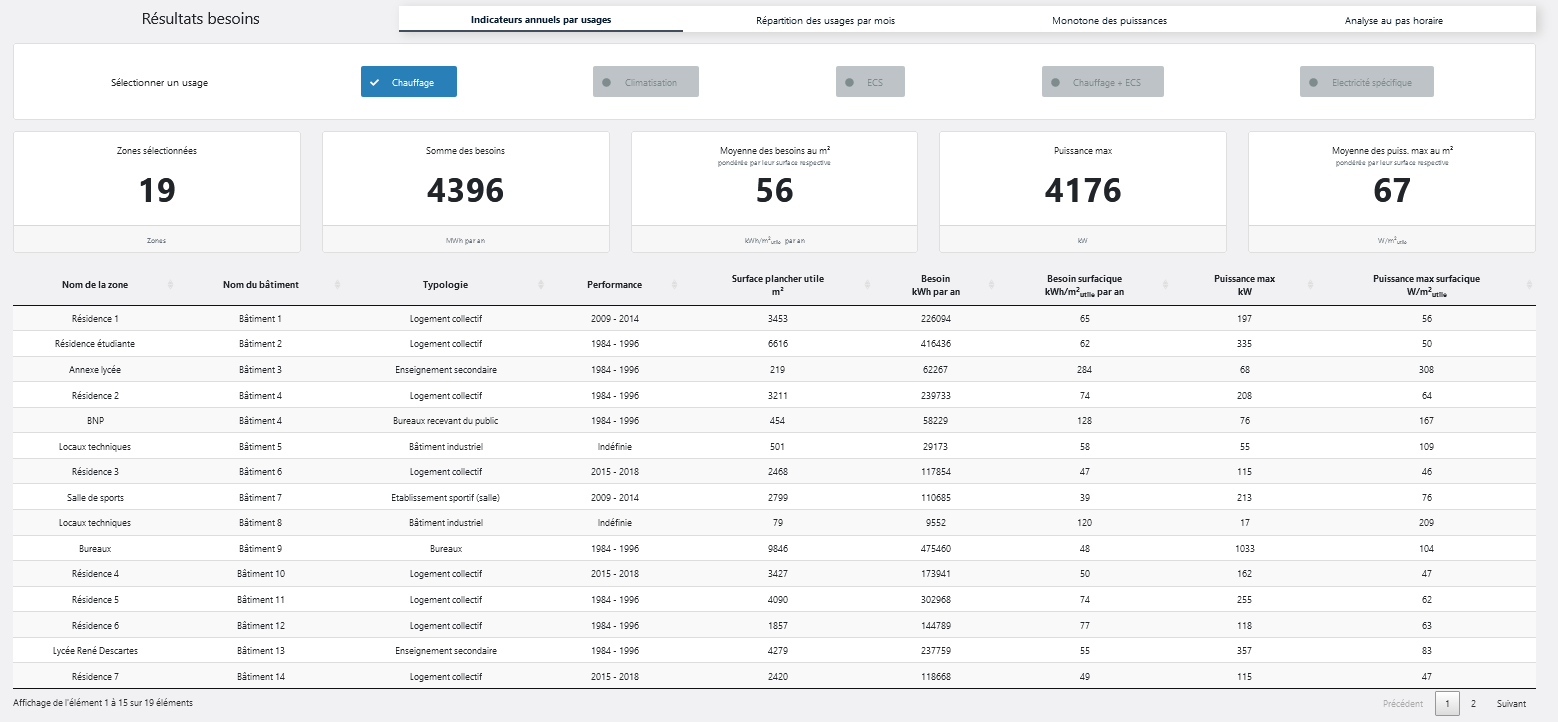Viewport: 1558px width, 722px height.
Task: Select the Résidence 6 zone name cell
Action: pos(95,626)
